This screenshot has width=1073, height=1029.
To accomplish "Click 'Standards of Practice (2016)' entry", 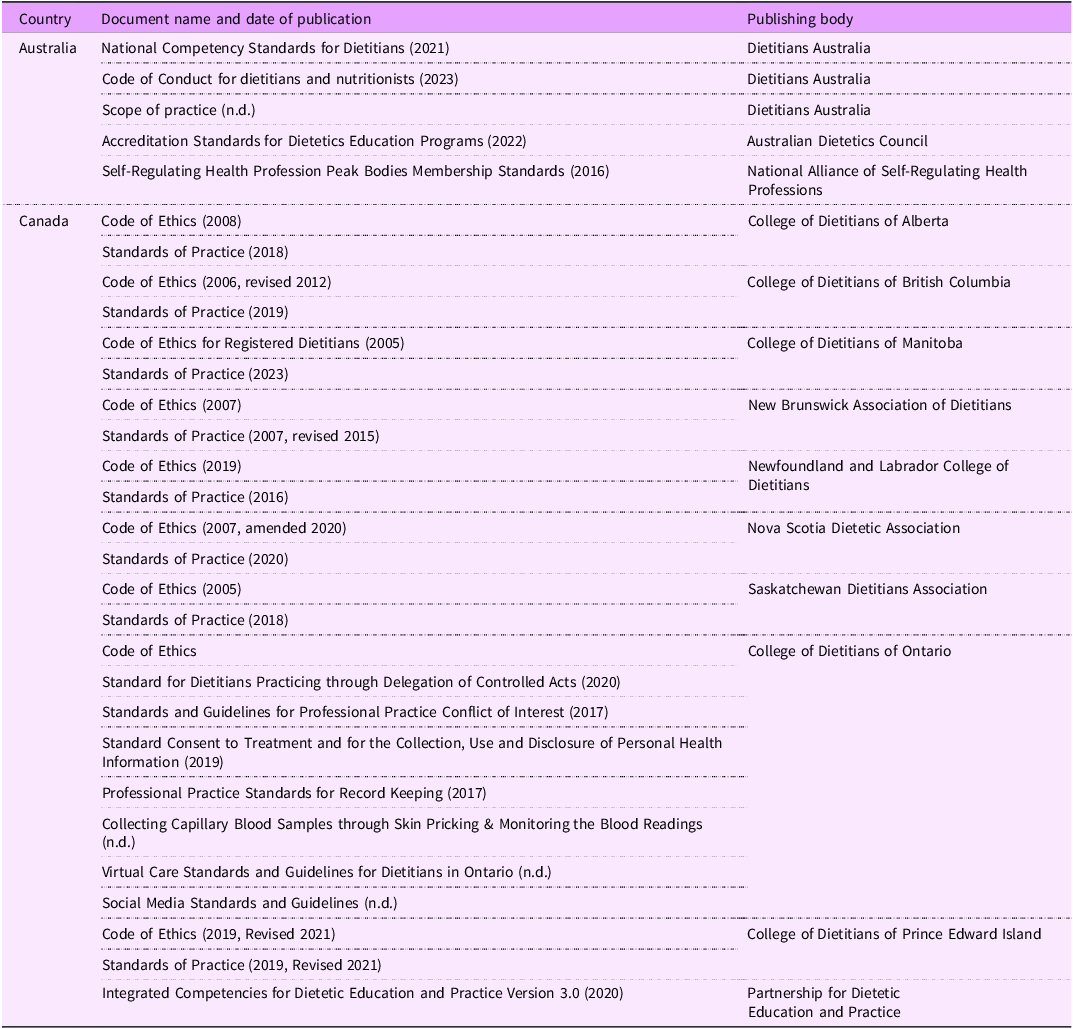I will tap(195, 497).
